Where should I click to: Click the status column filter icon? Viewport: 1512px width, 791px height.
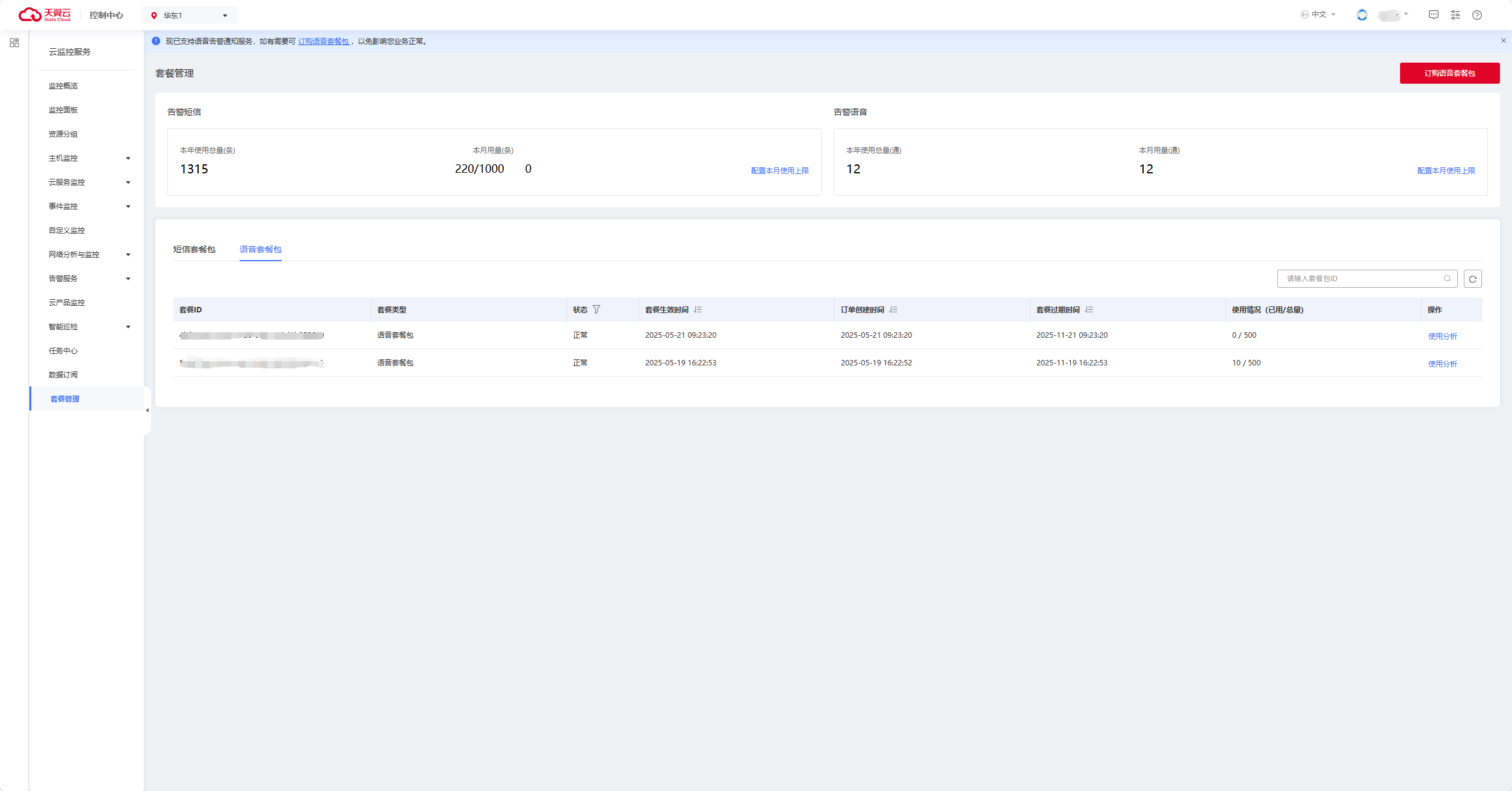point(596,309)
